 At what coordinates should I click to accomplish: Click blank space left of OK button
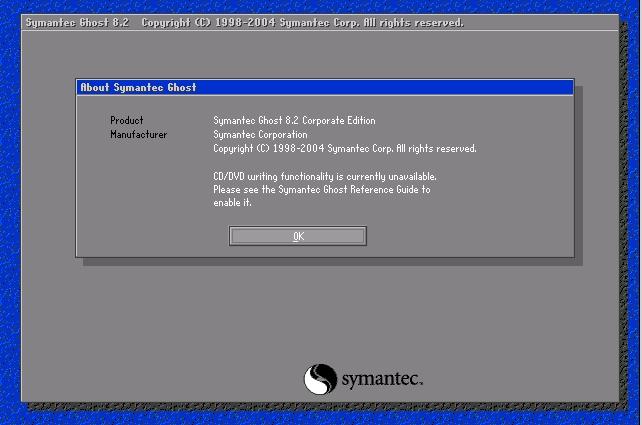click(x=150, y=236)
